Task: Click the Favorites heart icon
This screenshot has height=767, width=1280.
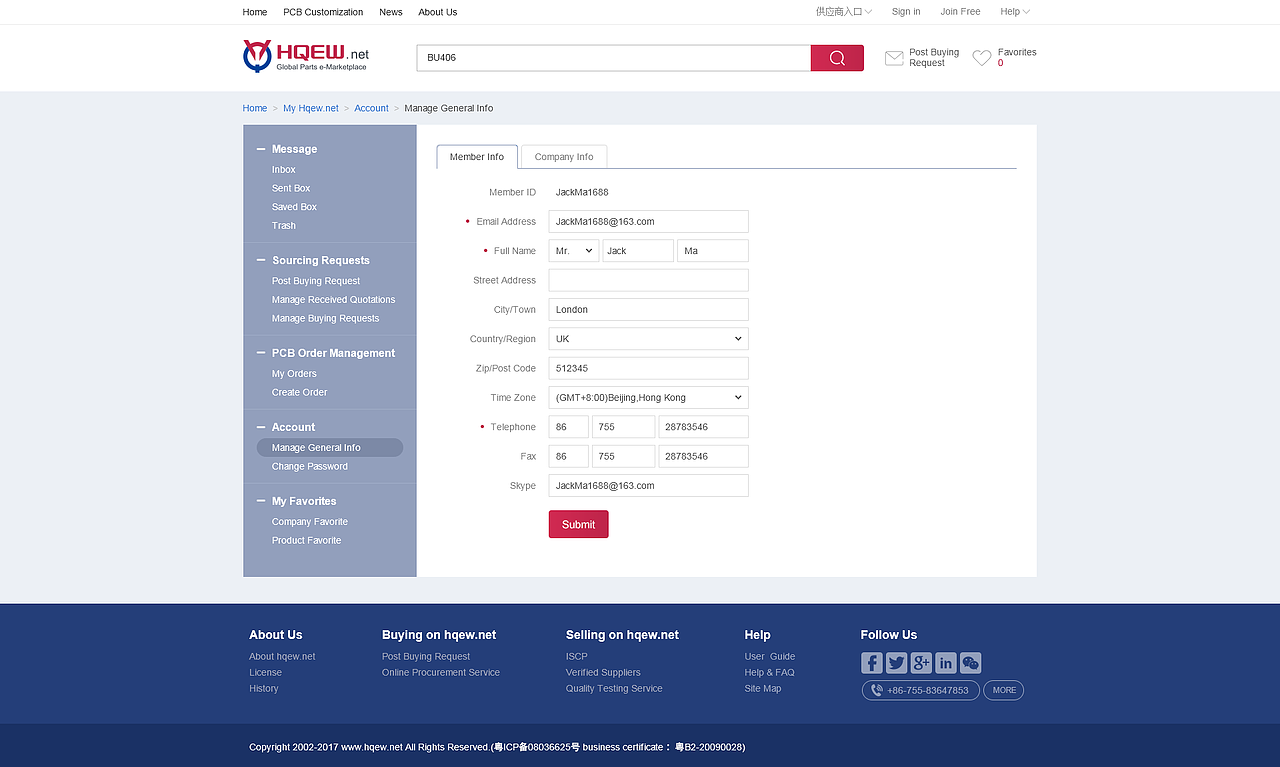Action: (982, 58)
